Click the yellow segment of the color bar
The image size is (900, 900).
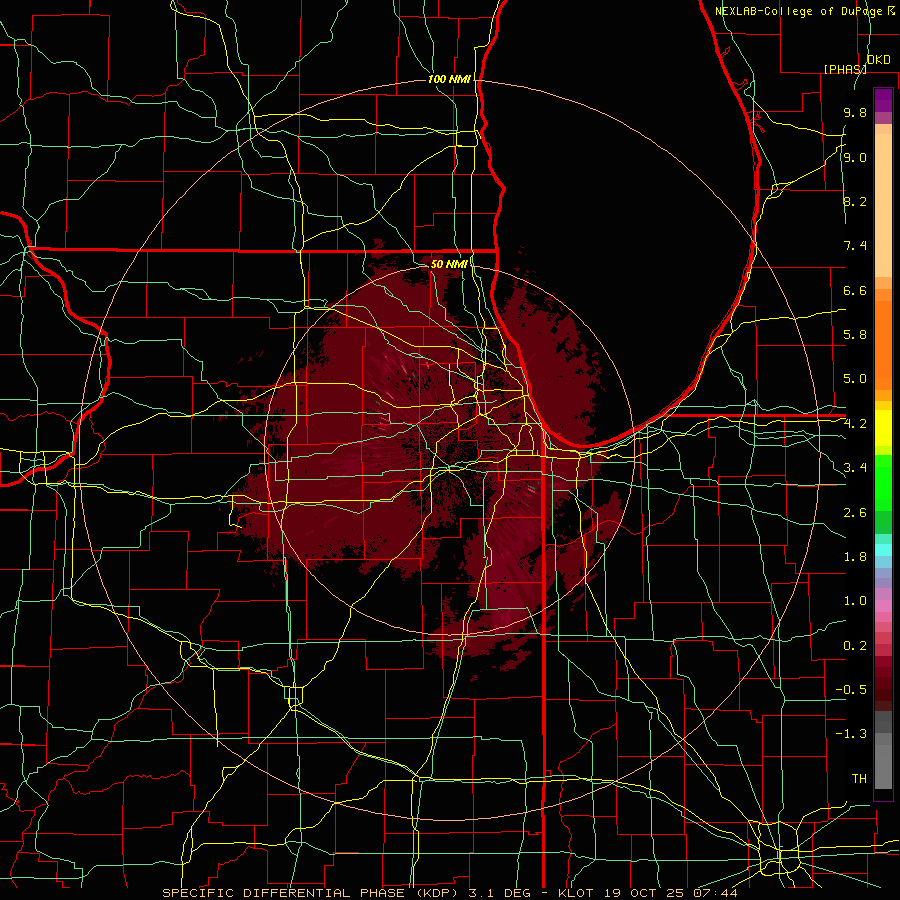[x=883, y=428]
